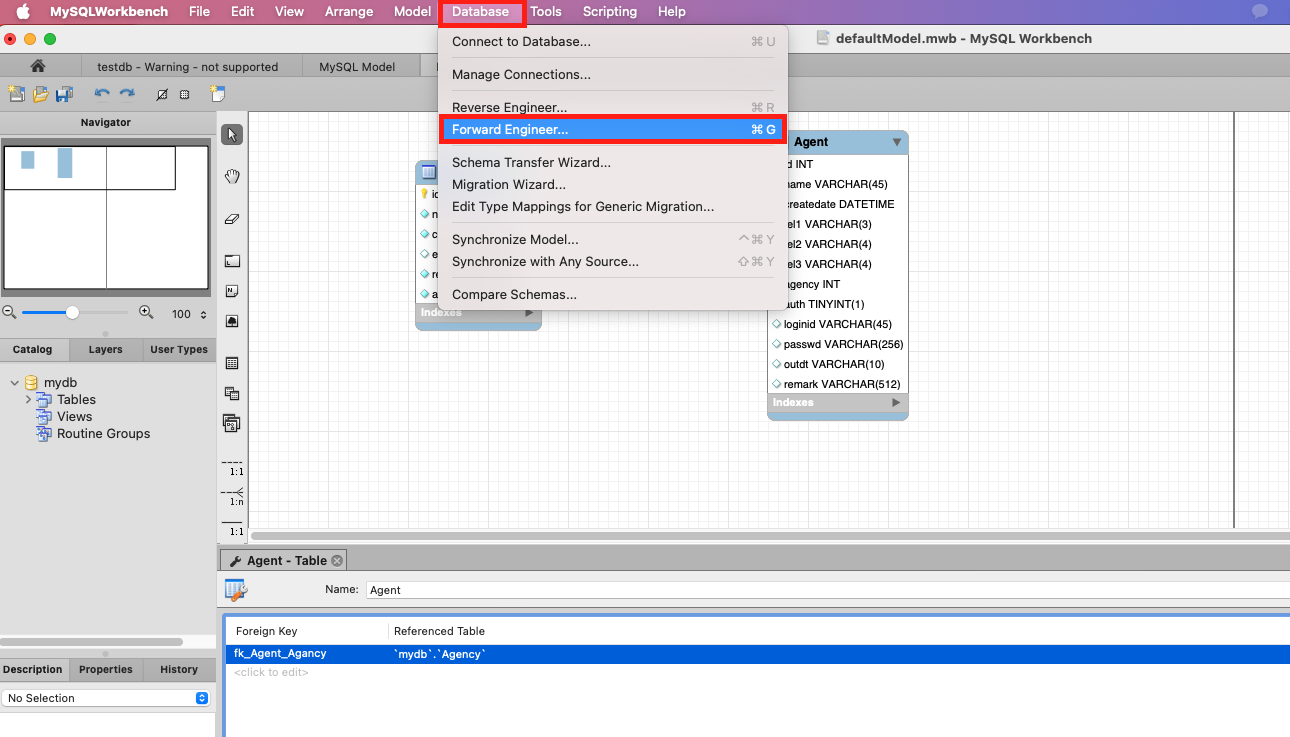Choose Reverse Engineer menu item
The image size is (1290, 737).
pos(613,107)
